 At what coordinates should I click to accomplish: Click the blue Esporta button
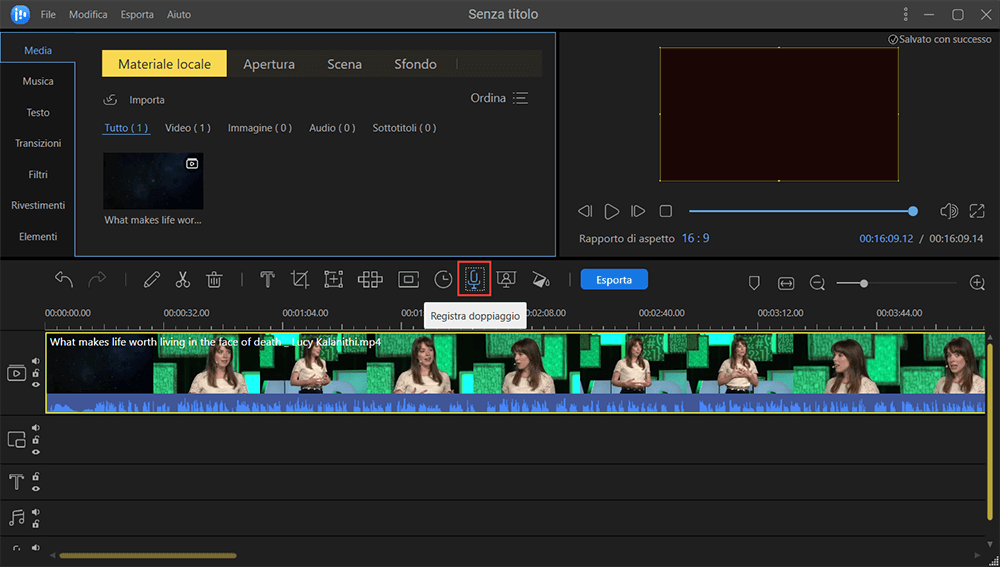(x=614, y=280)
